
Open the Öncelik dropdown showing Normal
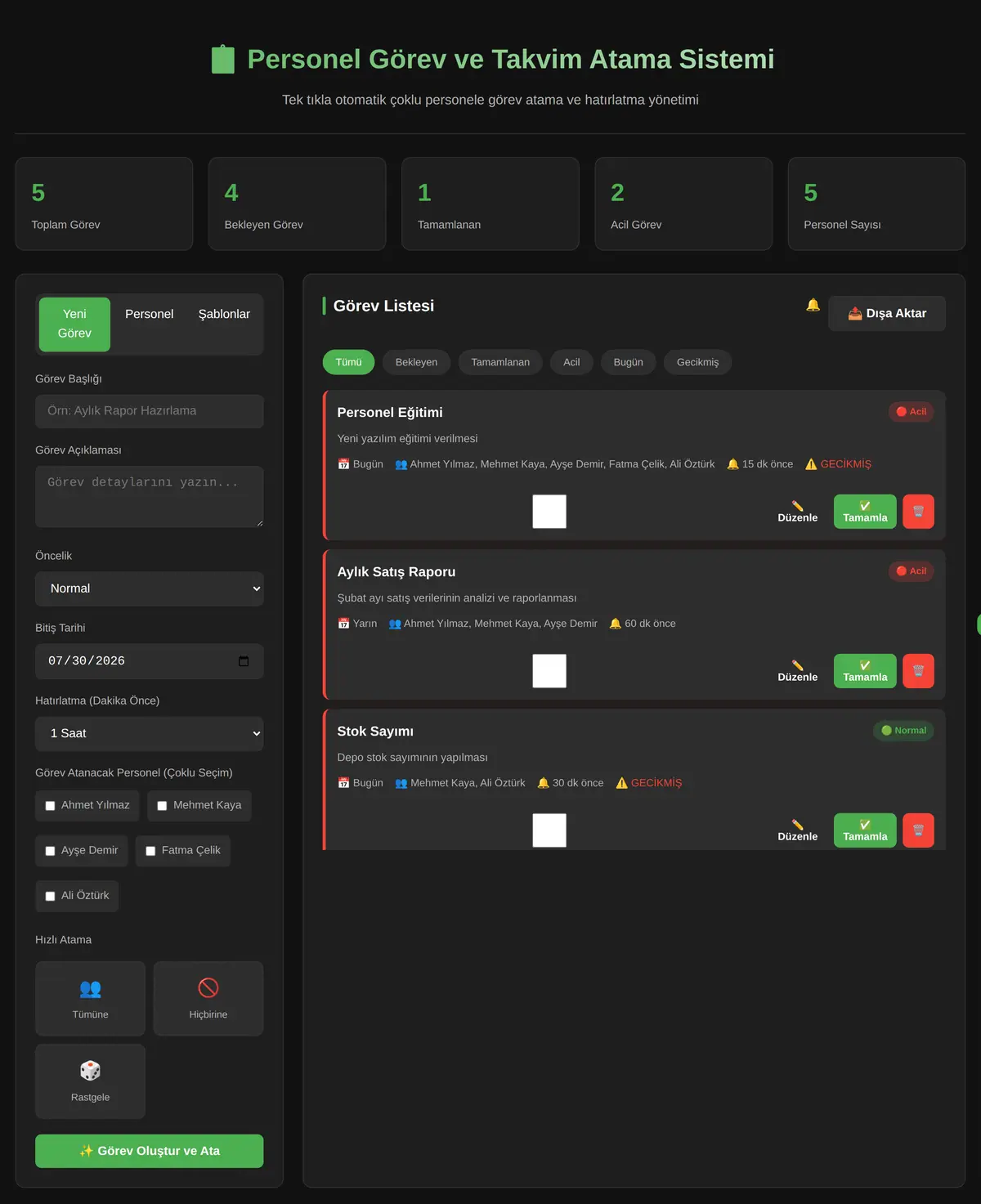point(150,589)
